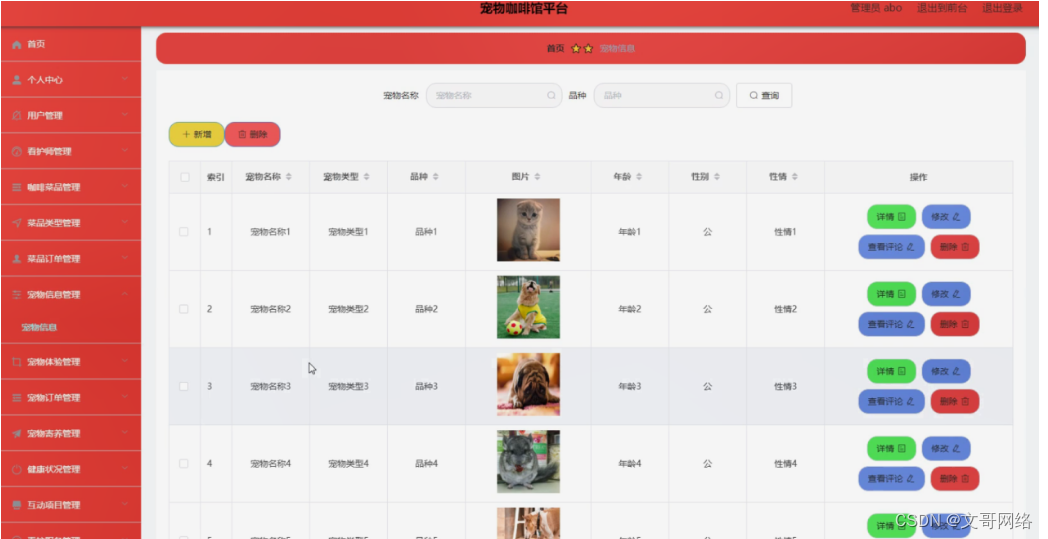Click the 查询 search button
This screenshot has width=1048, height=539.
pyautogui.click(x=764, y=96)
